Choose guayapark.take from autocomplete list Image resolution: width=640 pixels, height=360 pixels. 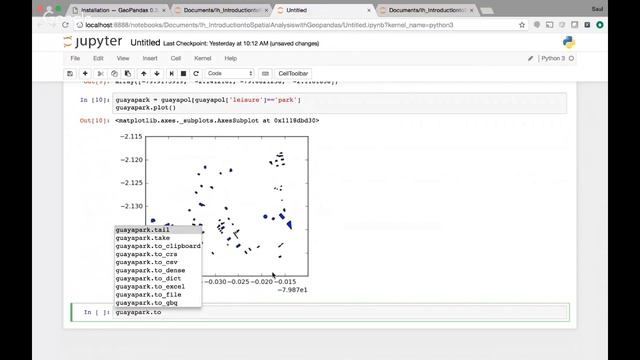[x=158, y=238]
